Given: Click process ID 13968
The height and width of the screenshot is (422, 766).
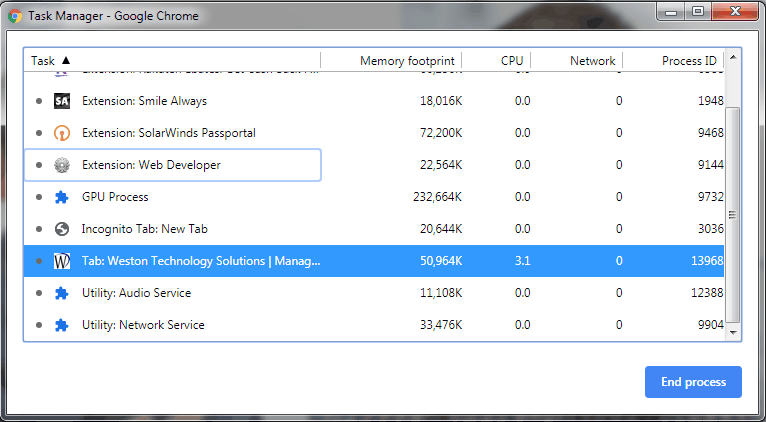Looking at the screenshot, I should pos(707,261).
